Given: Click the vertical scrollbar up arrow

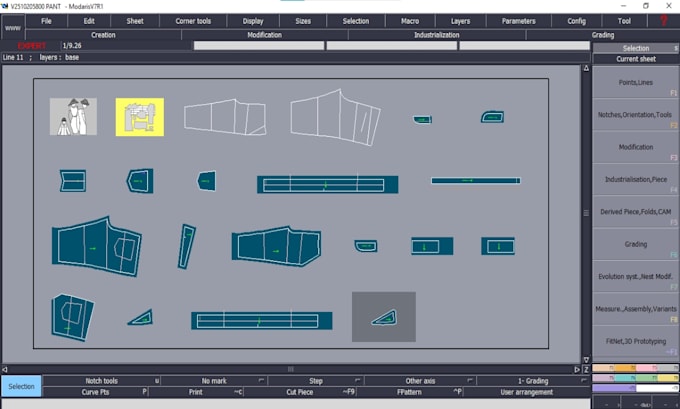Looking at the screenshot, I should 586,68.
